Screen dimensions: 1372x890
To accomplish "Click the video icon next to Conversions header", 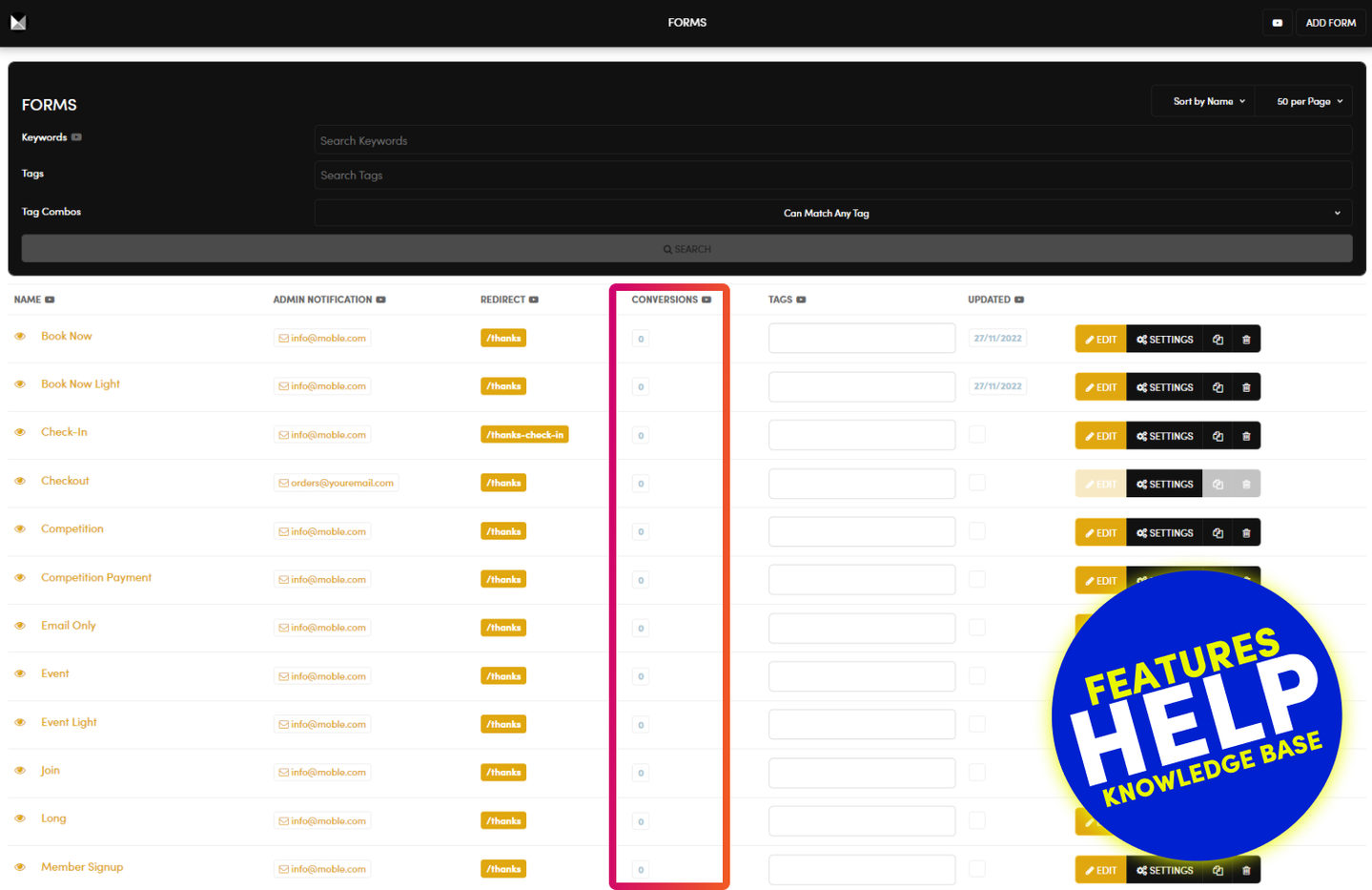I will point(706,300).
